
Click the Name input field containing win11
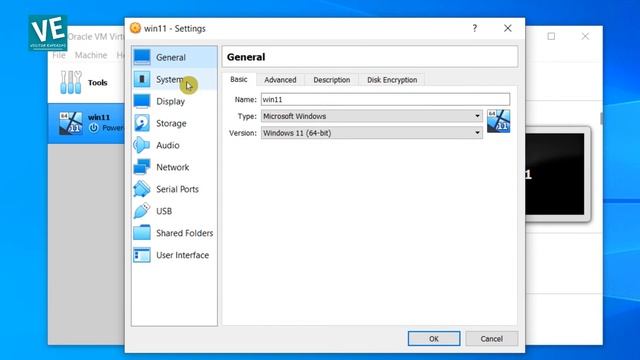[385, 100]
